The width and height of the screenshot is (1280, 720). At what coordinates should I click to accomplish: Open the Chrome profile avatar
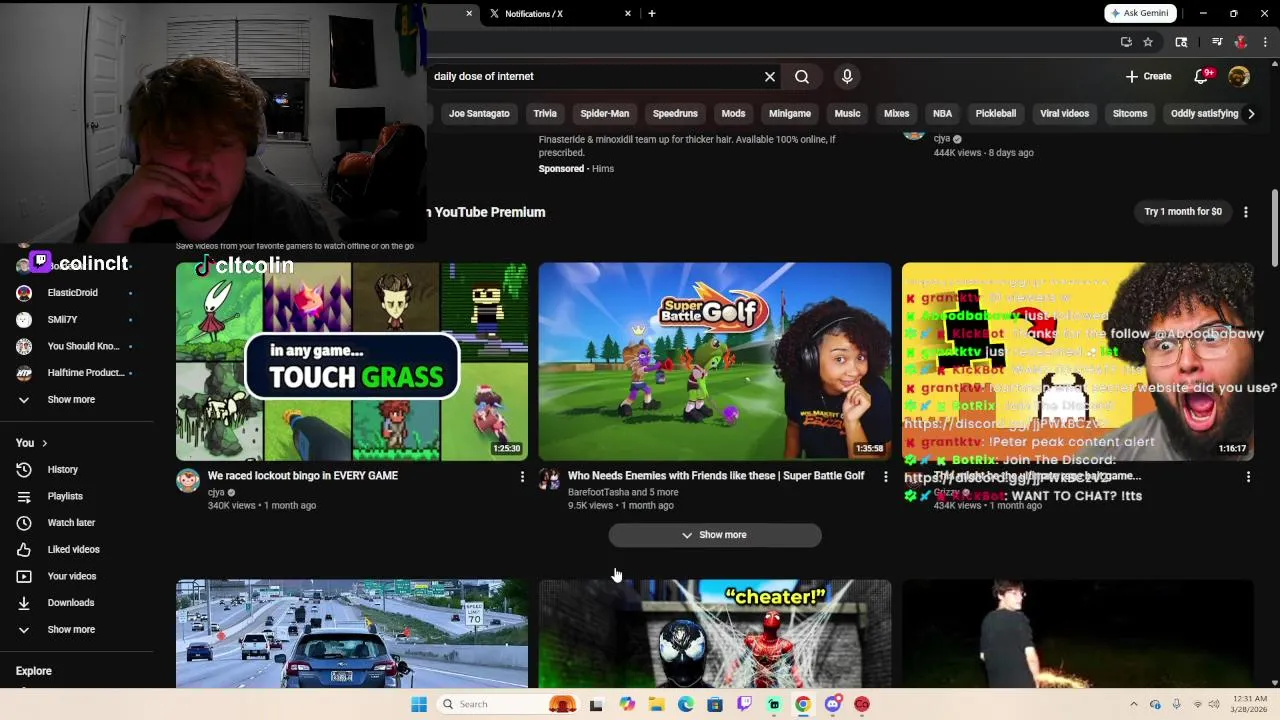[x=1241, y=42]
